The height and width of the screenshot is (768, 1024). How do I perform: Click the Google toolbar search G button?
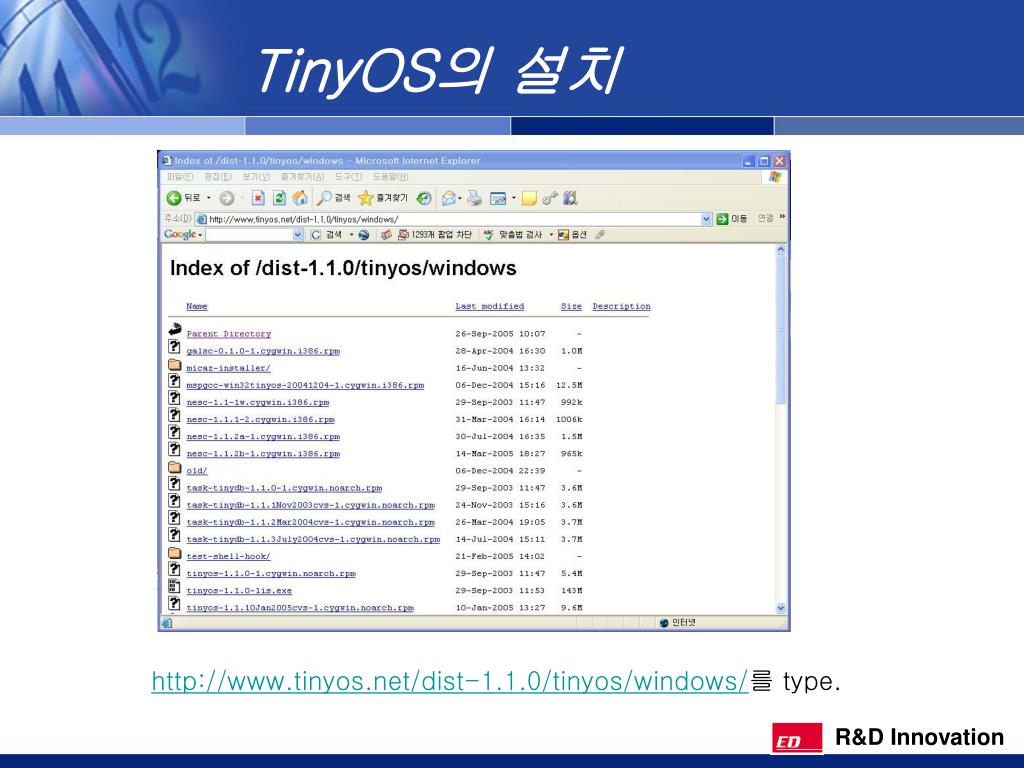(x=315, y=235)
